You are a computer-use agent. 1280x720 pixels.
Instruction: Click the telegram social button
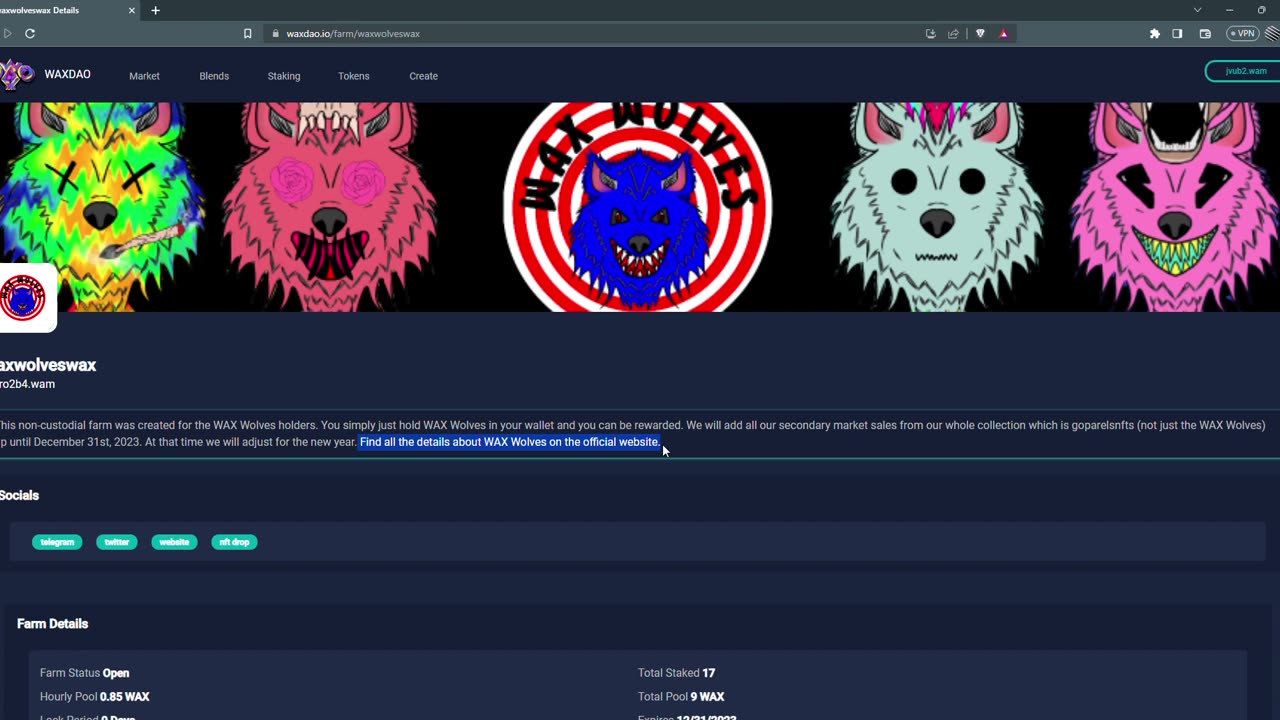tap(57, 542)
